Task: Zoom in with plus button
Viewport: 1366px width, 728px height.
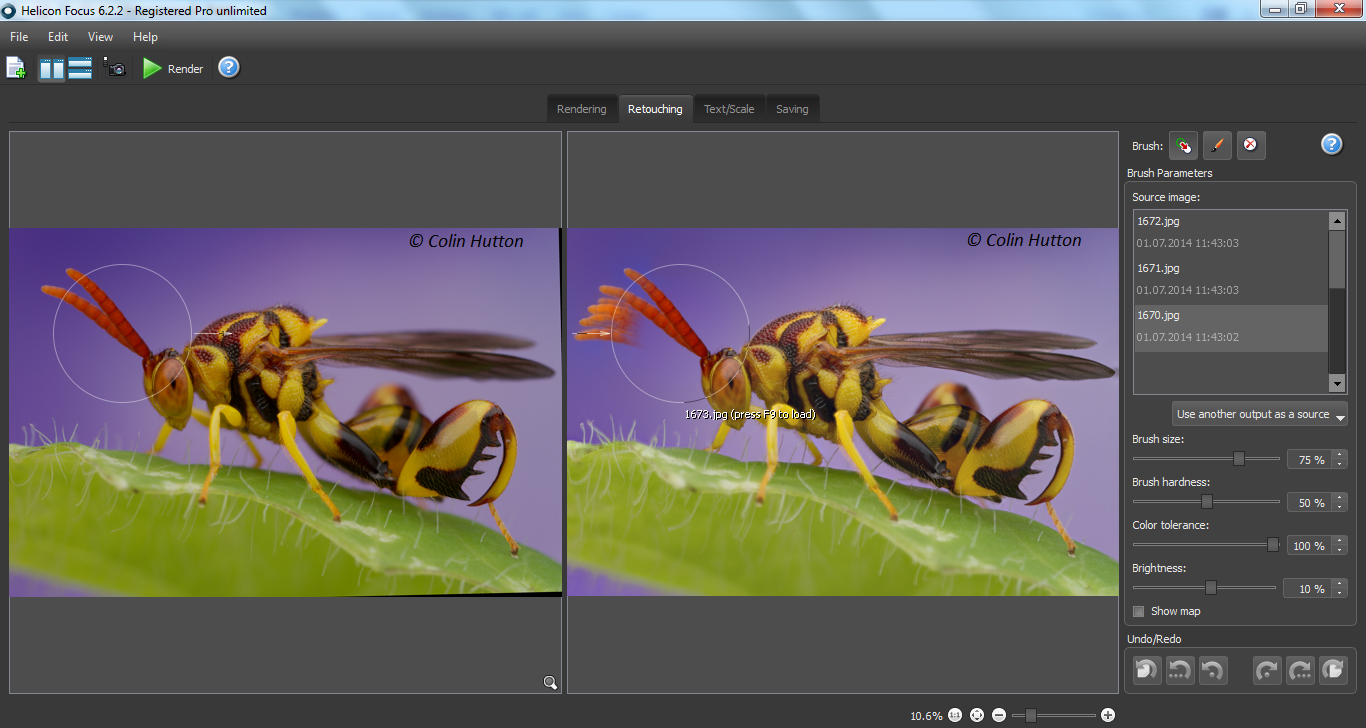Action: (1107, 715)
